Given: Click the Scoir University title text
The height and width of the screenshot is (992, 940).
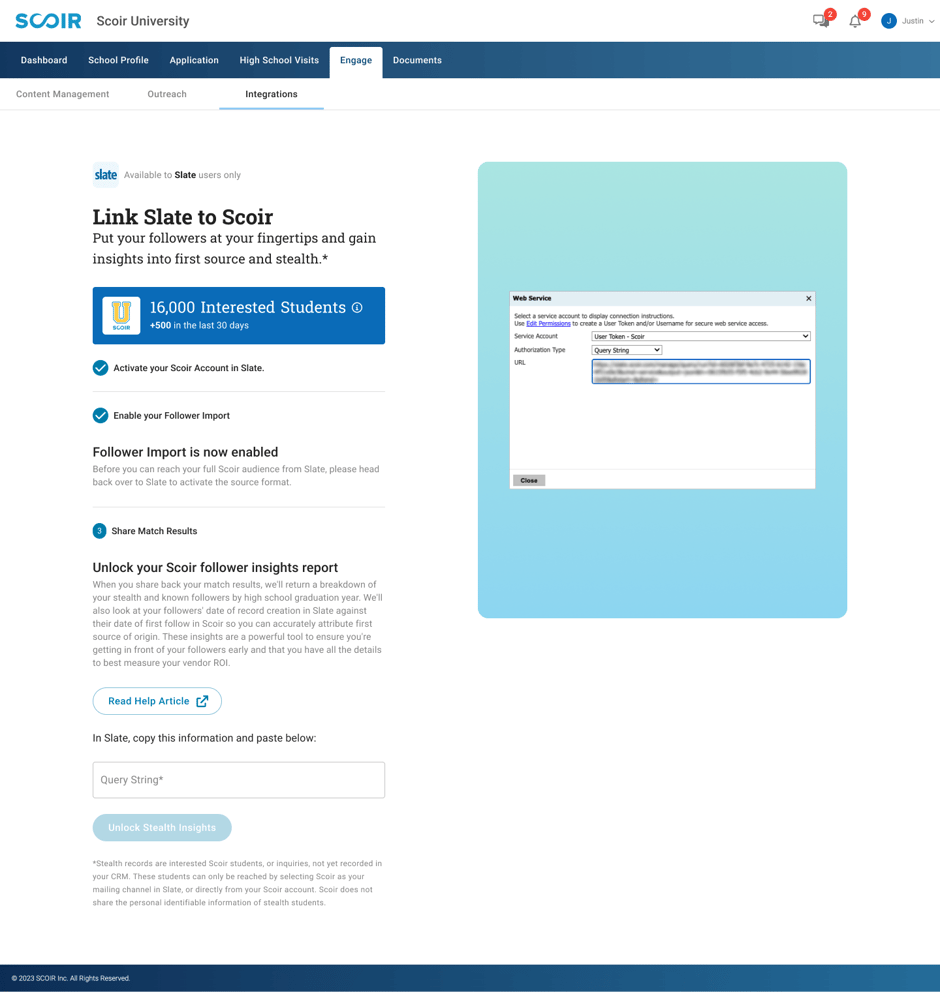Looking at the screenshot, I should coord(143,21).
